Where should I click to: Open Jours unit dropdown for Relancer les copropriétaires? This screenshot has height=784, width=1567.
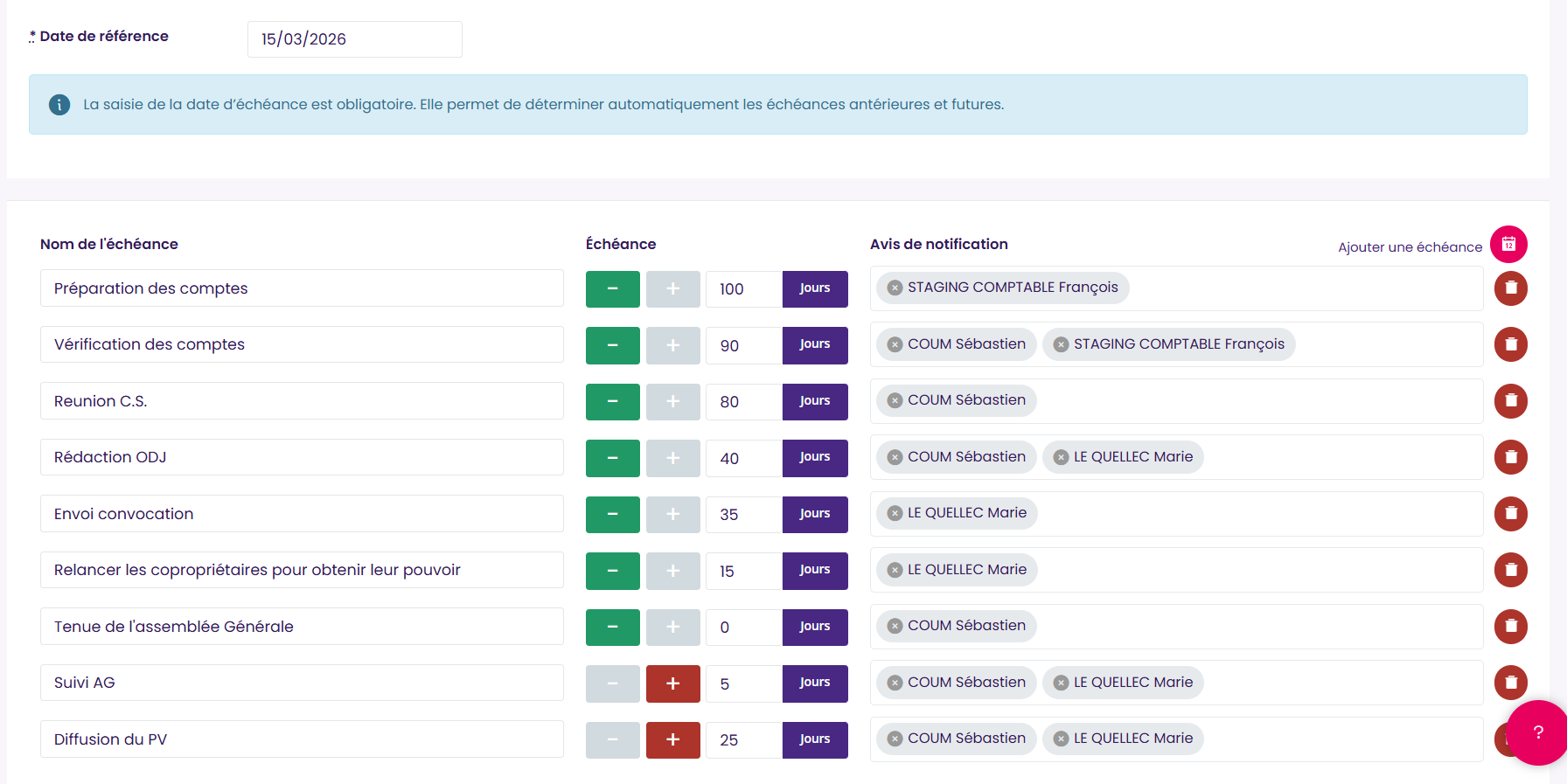[815, 571]
